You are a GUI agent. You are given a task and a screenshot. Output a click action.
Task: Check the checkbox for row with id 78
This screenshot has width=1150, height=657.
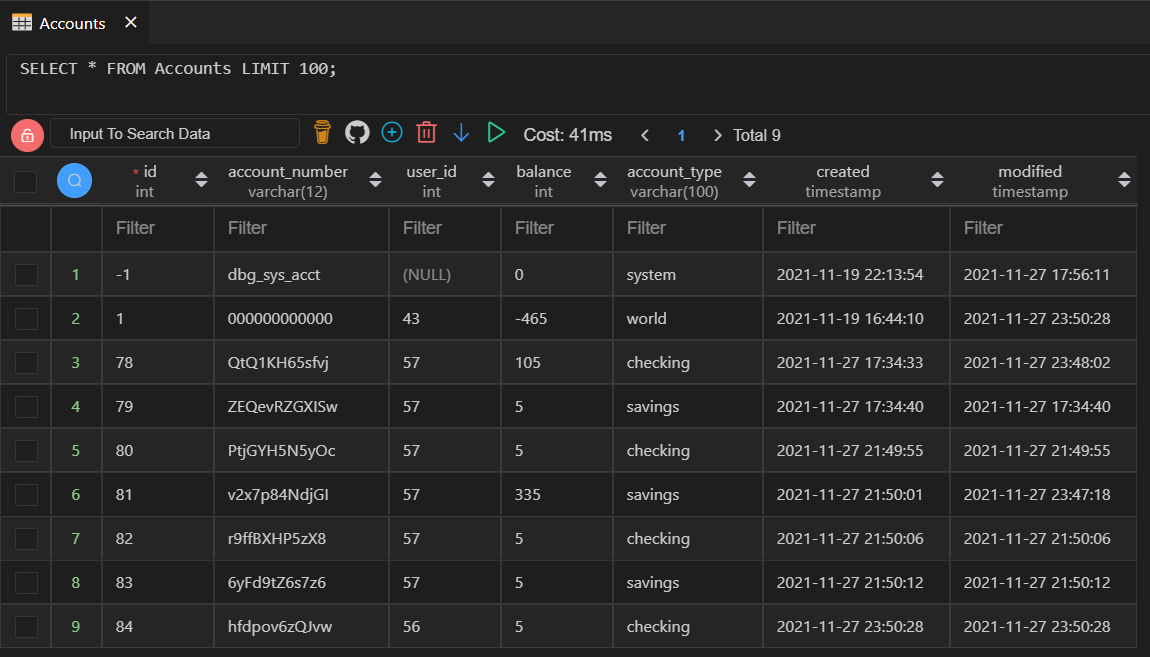point(25,362)
